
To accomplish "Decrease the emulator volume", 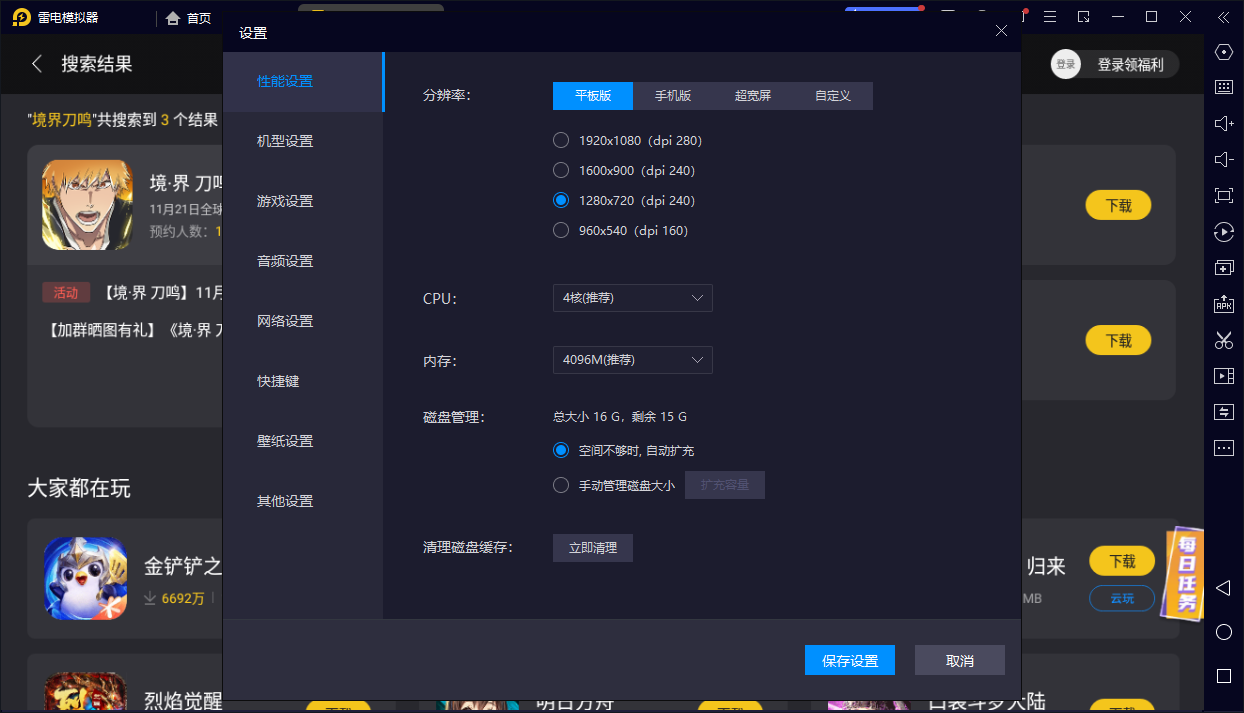I will pos(1223,159).
